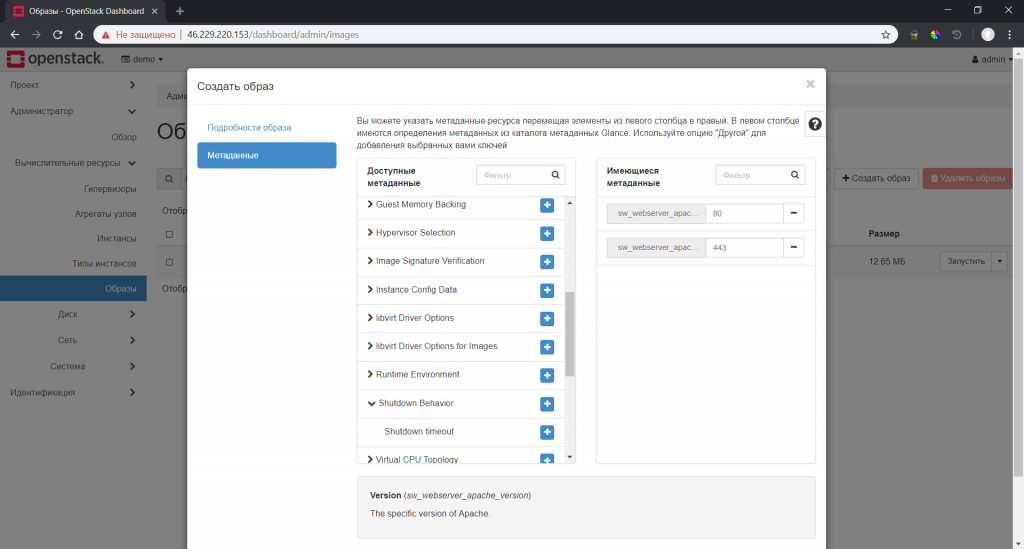Remove metadata row with value 443
This screenshot has width=1024, height=549.
pyautogui.click(x=793, y=247)
